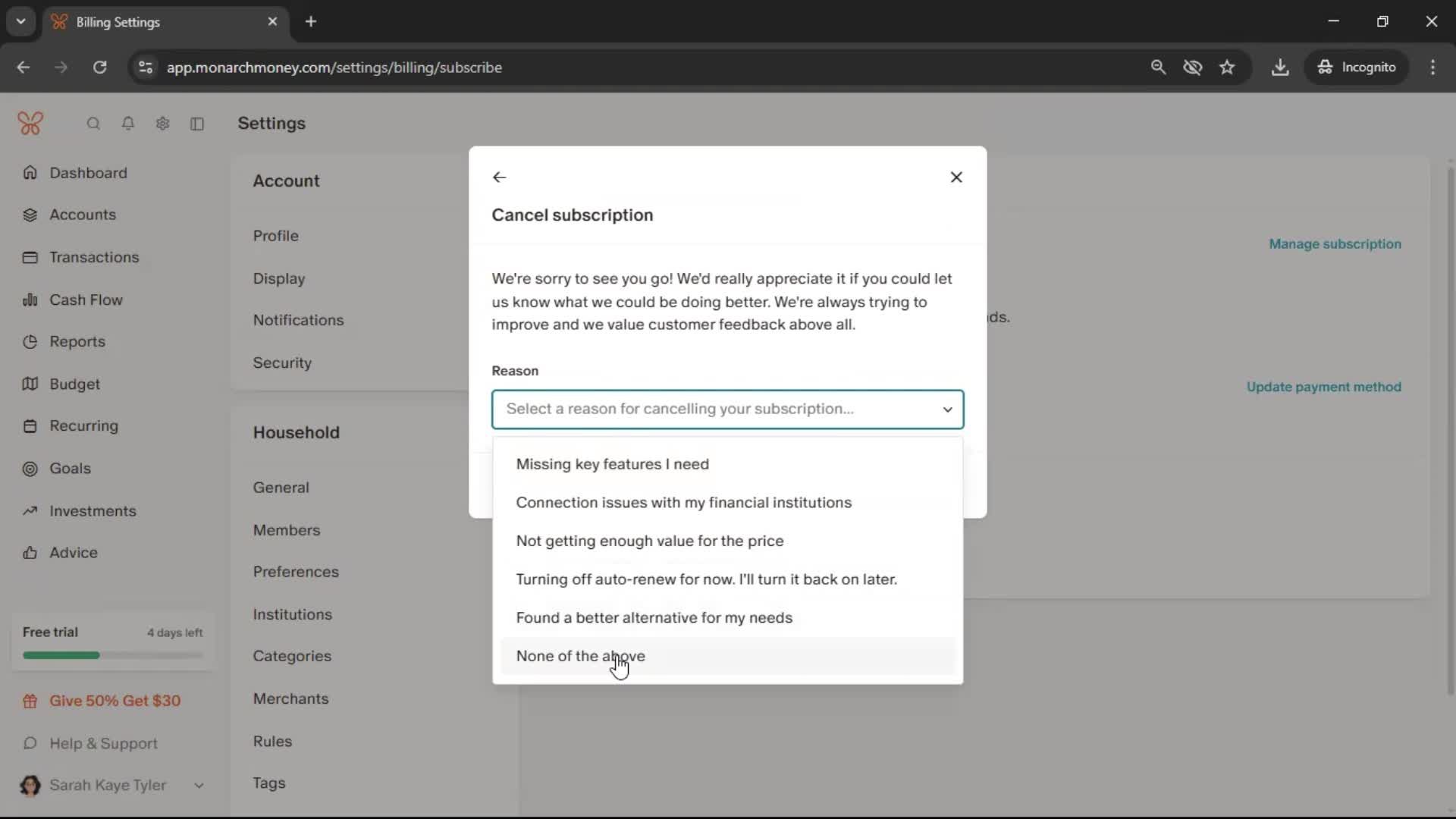
Task: Bookmark page with the star icon
Action: point(1227,67)
